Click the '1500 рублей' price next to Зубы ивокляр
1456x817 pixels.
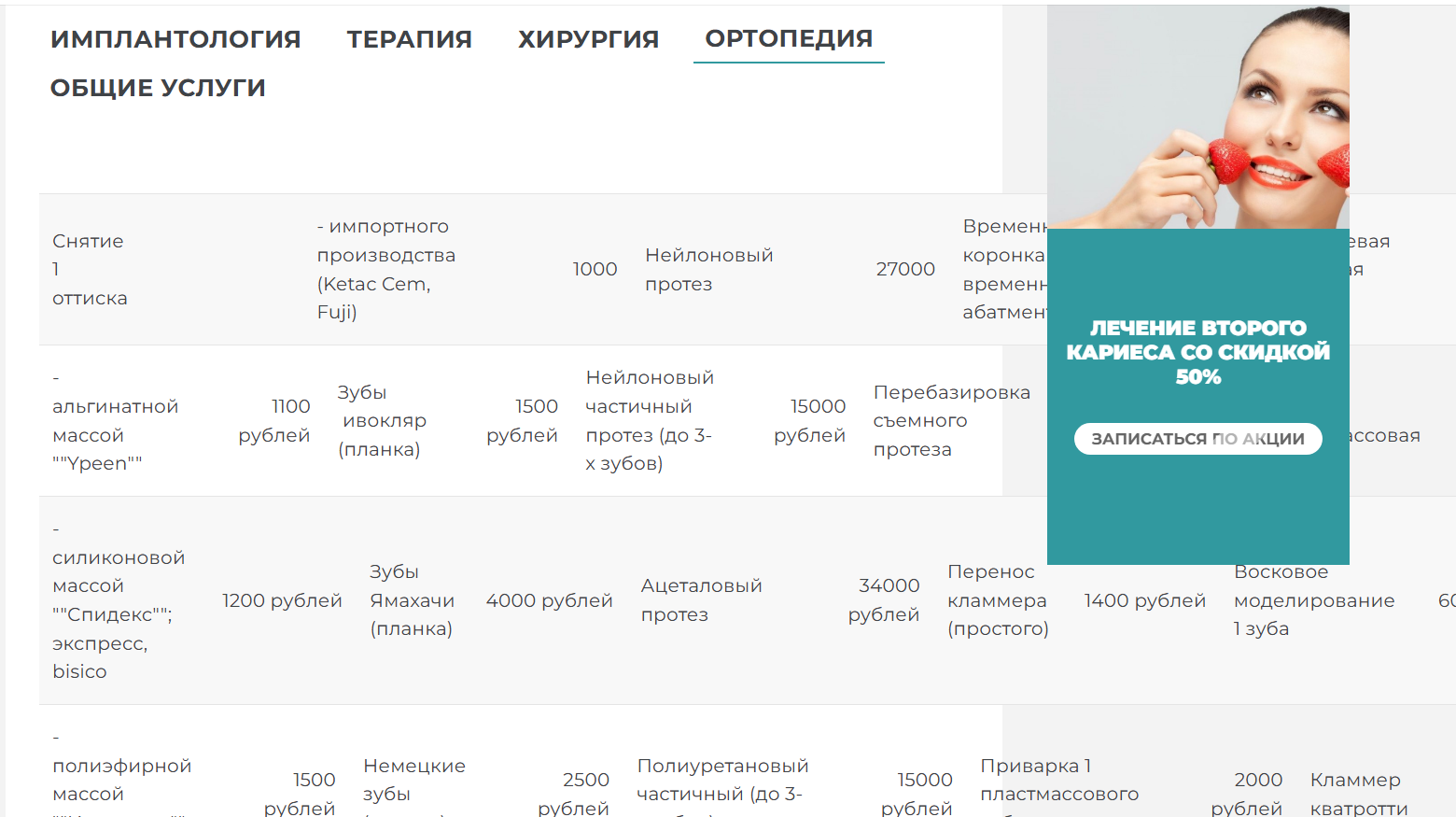coord(522,420)
